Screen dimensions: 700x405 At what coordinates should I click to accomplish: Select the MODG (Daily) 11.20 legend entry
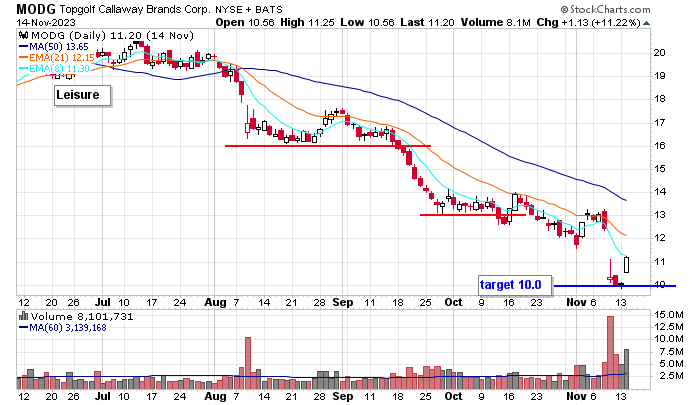[x=112, y=35]
